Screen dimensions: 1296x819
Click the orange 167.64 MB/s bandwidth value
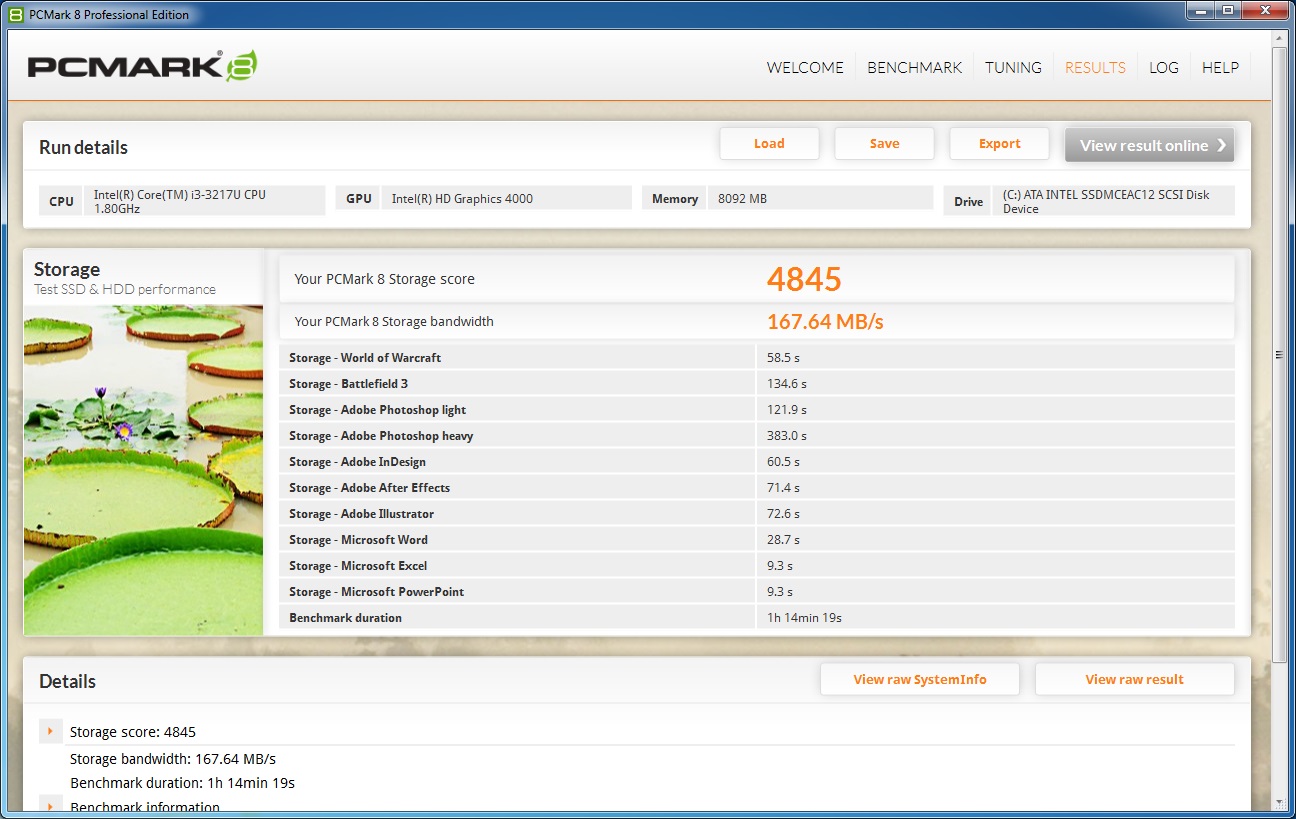[x=825, y=322]
